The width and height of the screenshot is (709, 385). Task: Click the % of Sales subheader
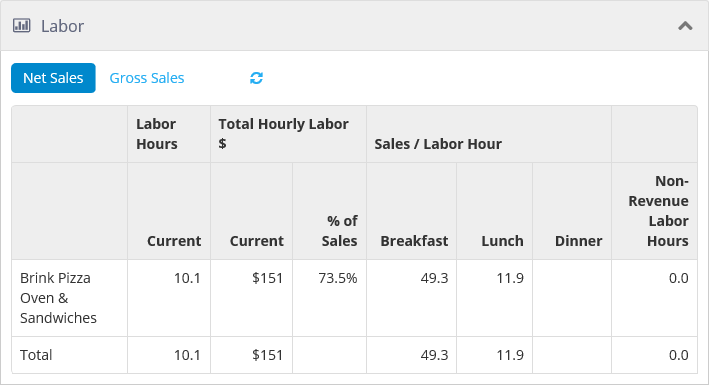tap(339, 231)
